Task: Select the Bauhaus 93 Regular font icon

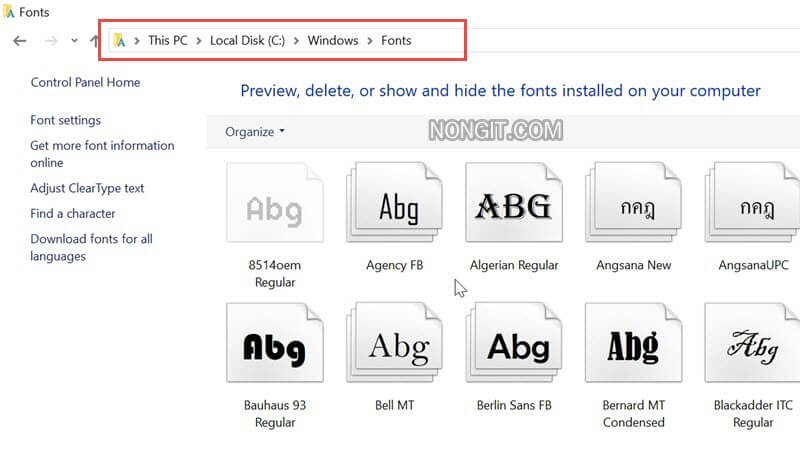Action: 275,343
